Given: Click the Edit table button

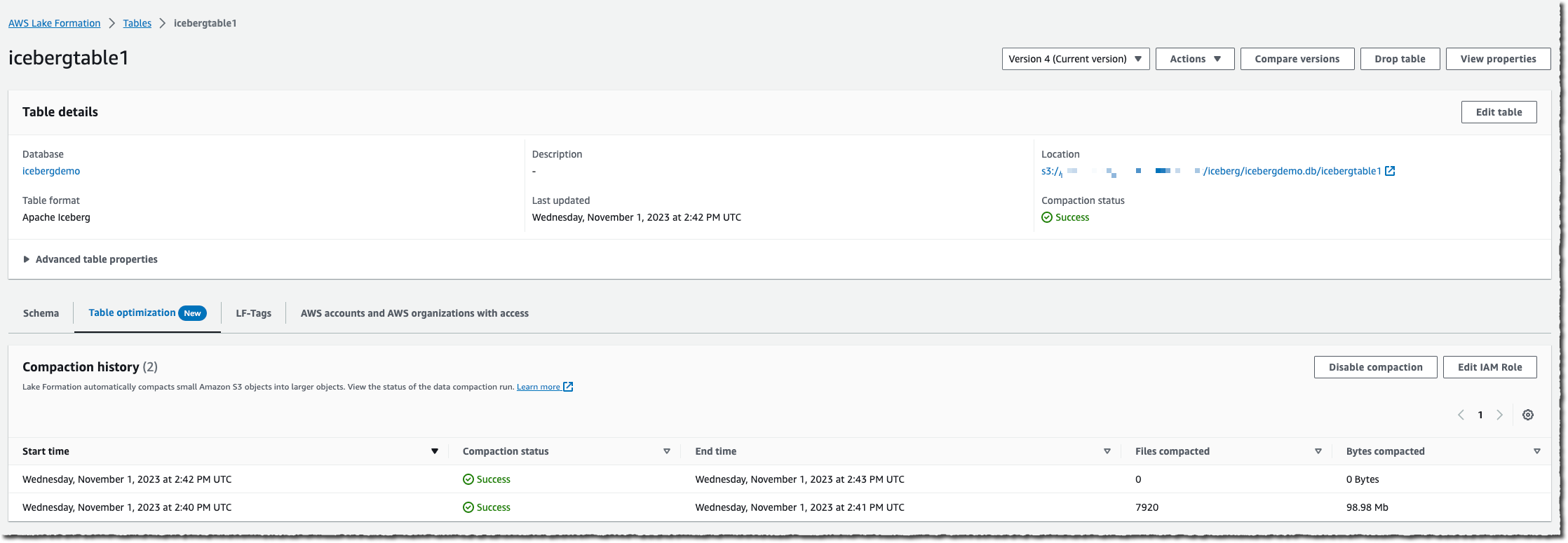Looking at the screenshot, I should [1499, 112].
